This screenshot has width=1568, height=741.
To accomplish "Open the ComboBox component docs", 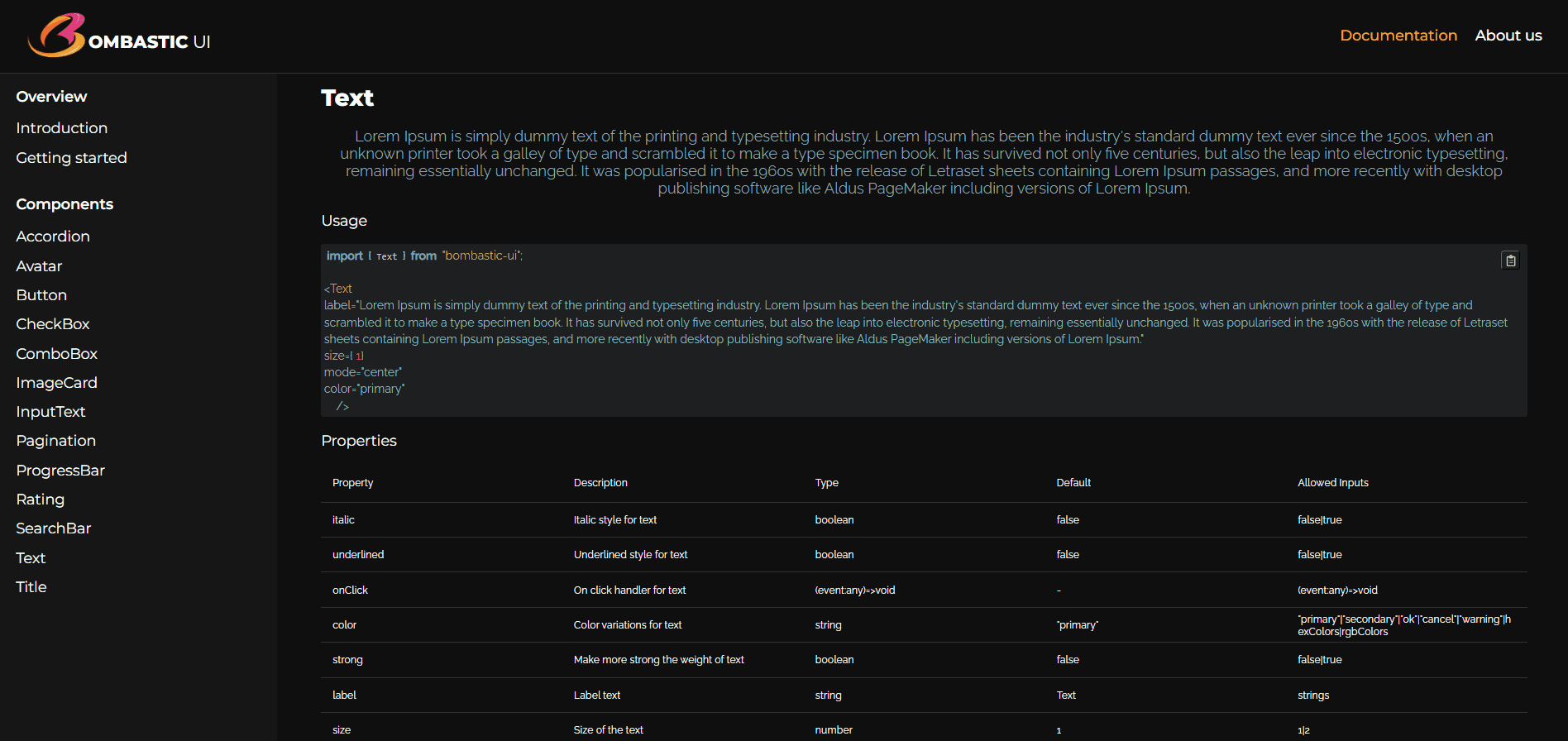I will point(57,354).
